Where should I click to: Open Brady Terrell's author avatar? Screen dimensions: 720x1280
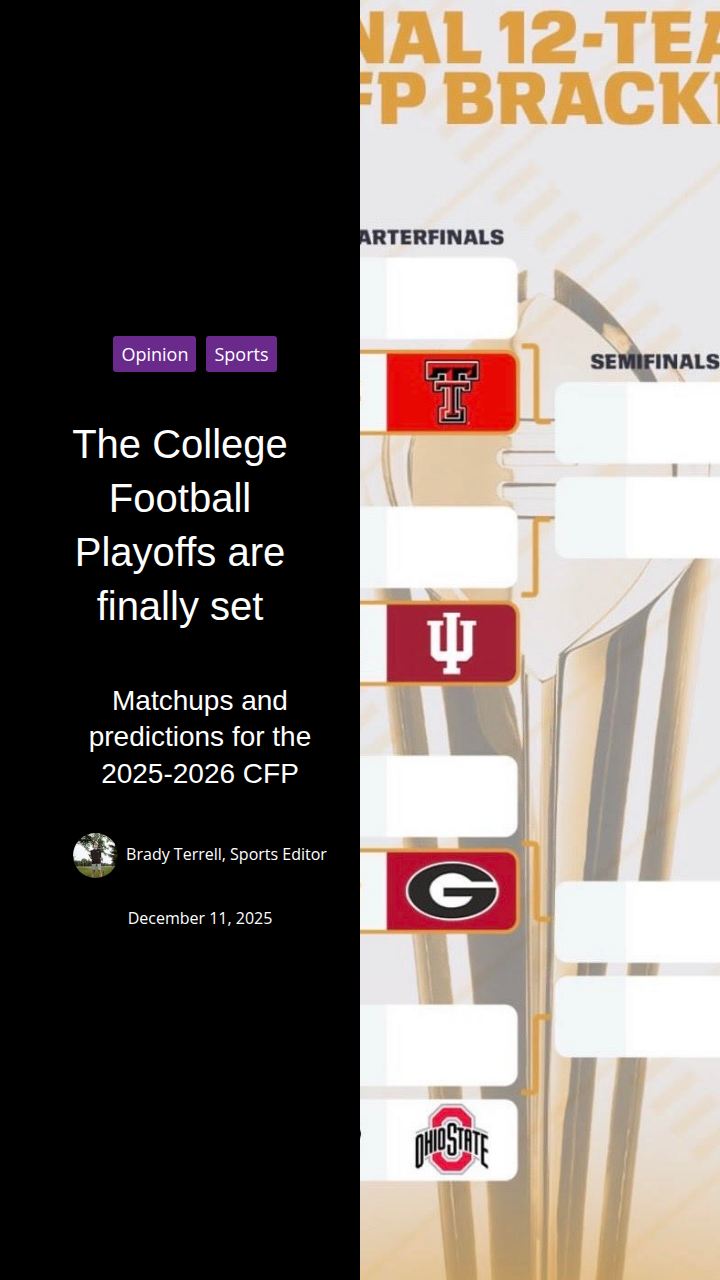pos(95,855)
